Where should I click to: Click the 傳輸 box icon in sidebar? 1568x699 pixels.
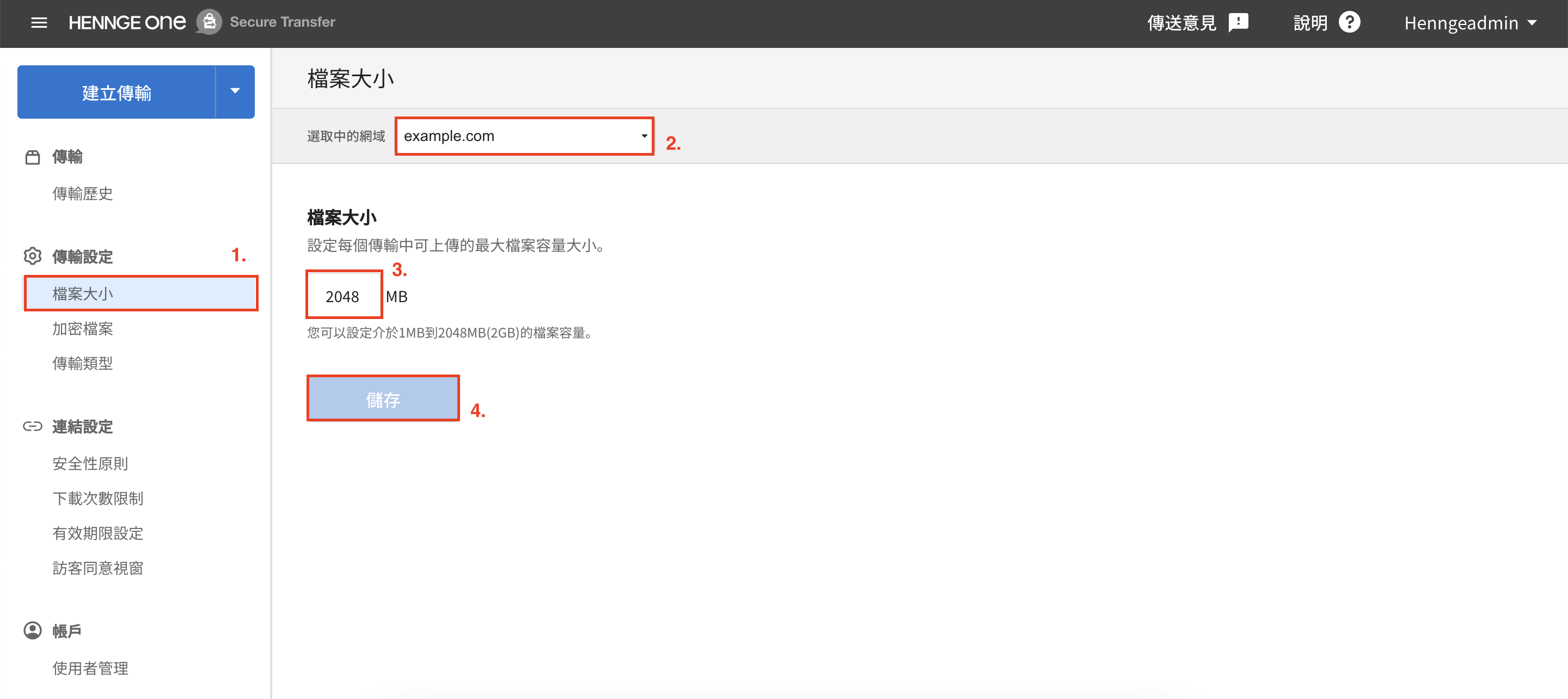(32, 157)
